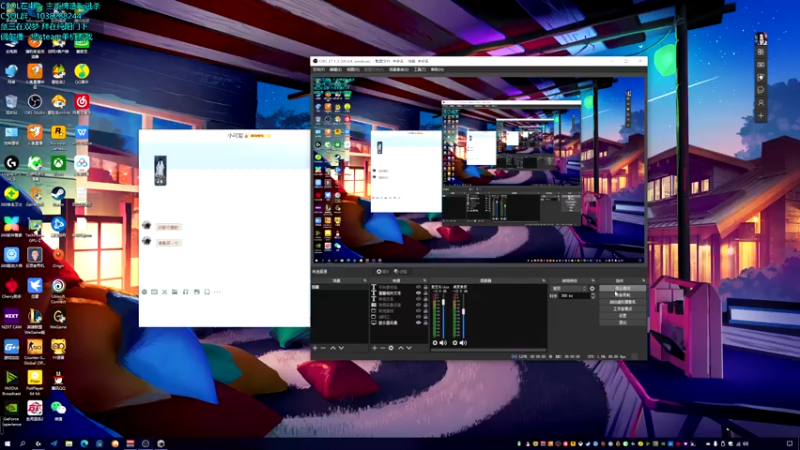Toggle visibility of the display capture source

(418, 323)
